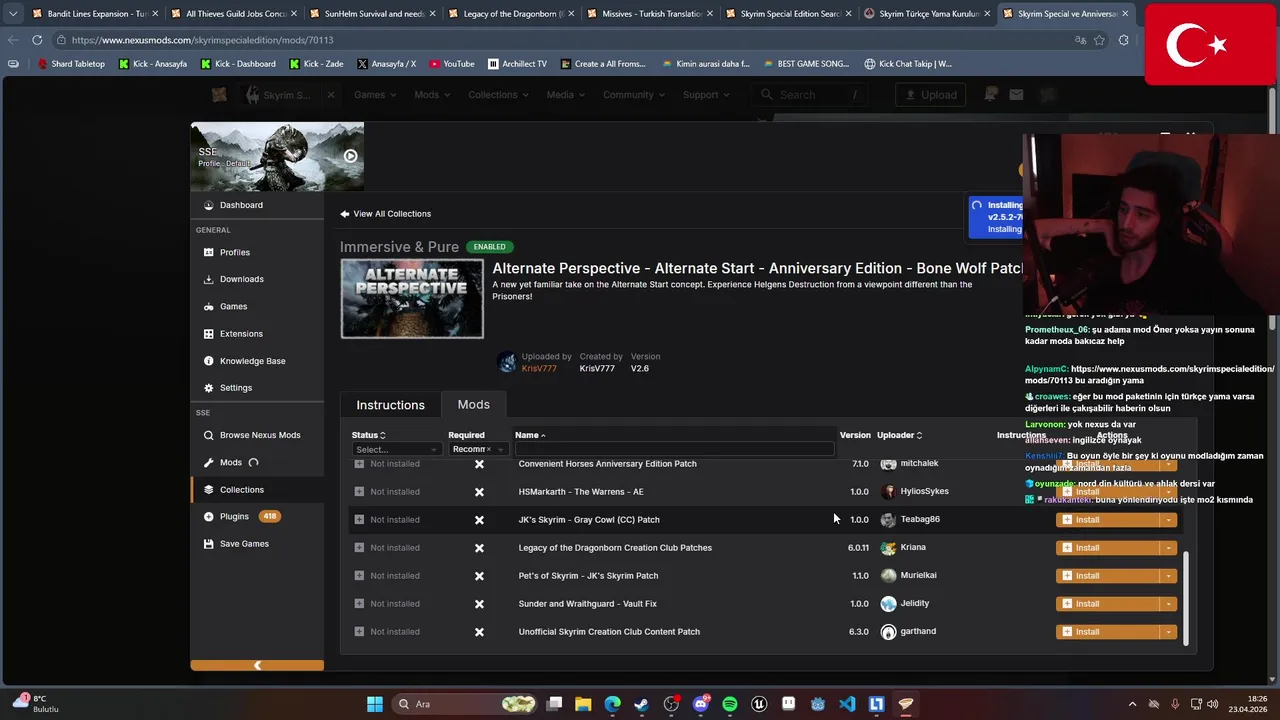Open Extensions page in sidebar
The image size is (1280, 720).
pos(241,333)
